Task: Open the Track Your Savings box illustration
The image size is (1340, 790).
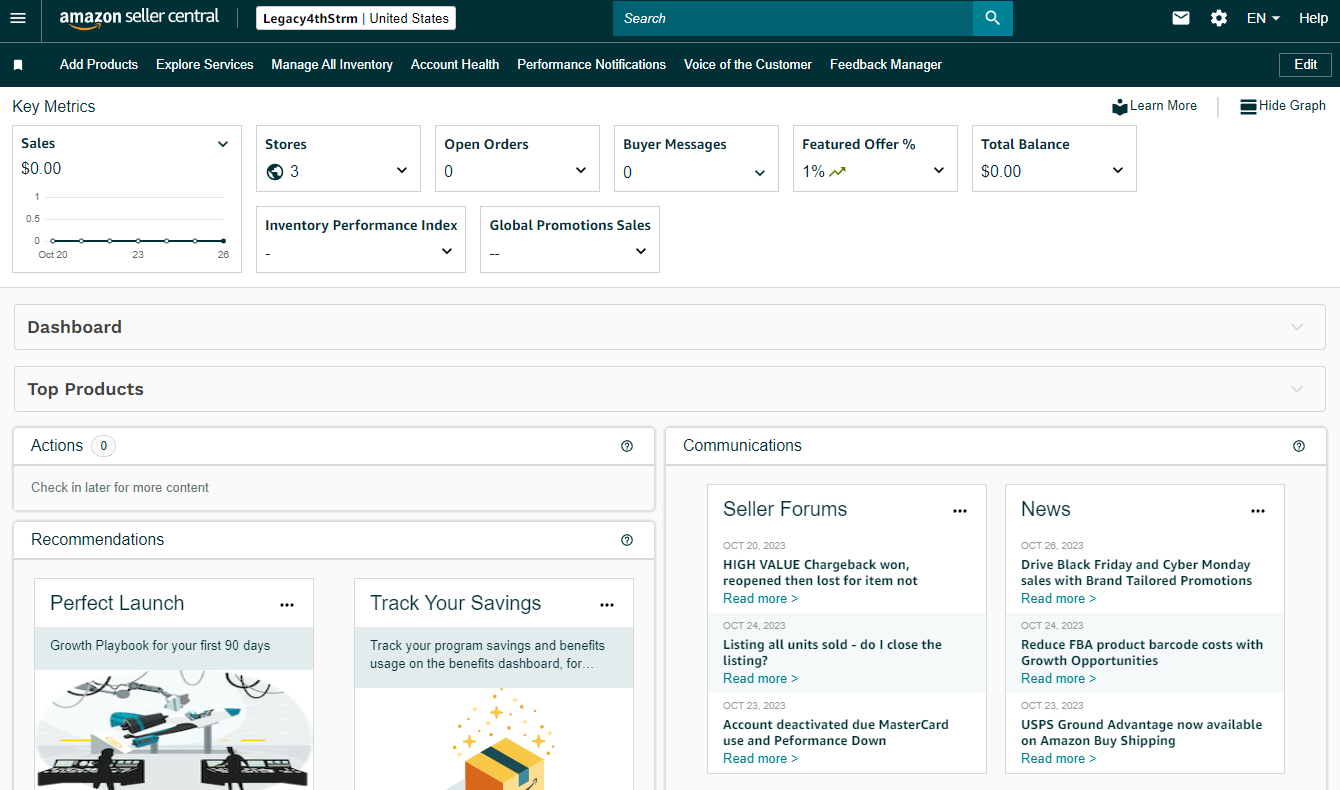Action: [494, 740]
